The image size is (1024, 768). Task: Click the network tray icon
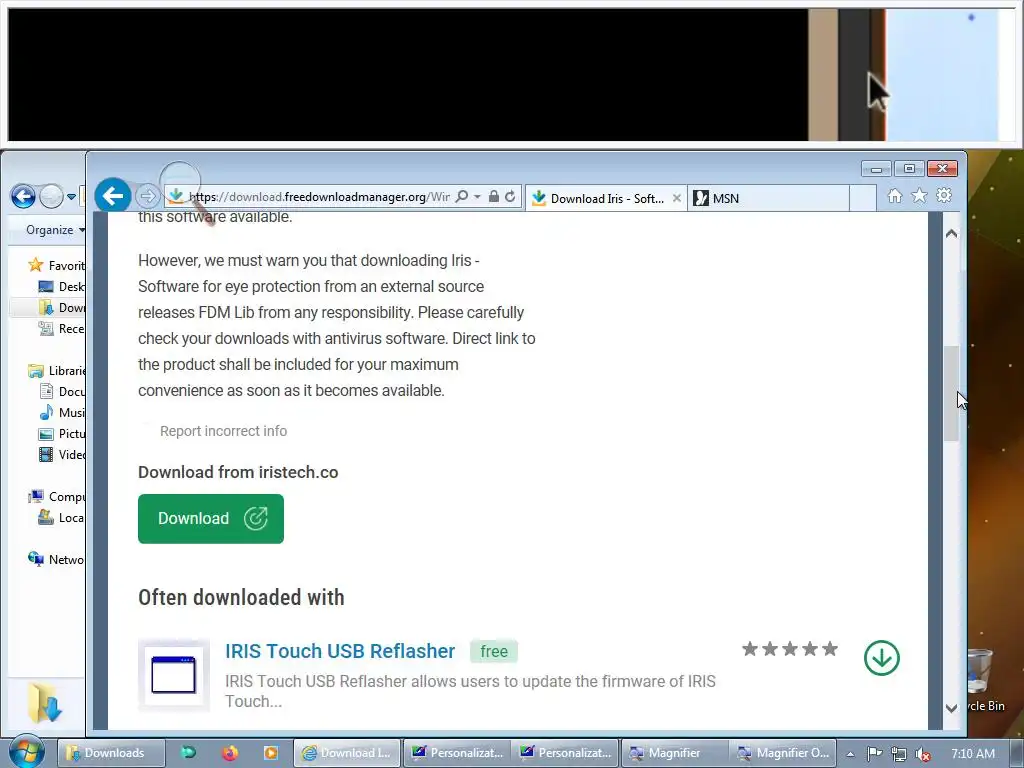(899, 754)
